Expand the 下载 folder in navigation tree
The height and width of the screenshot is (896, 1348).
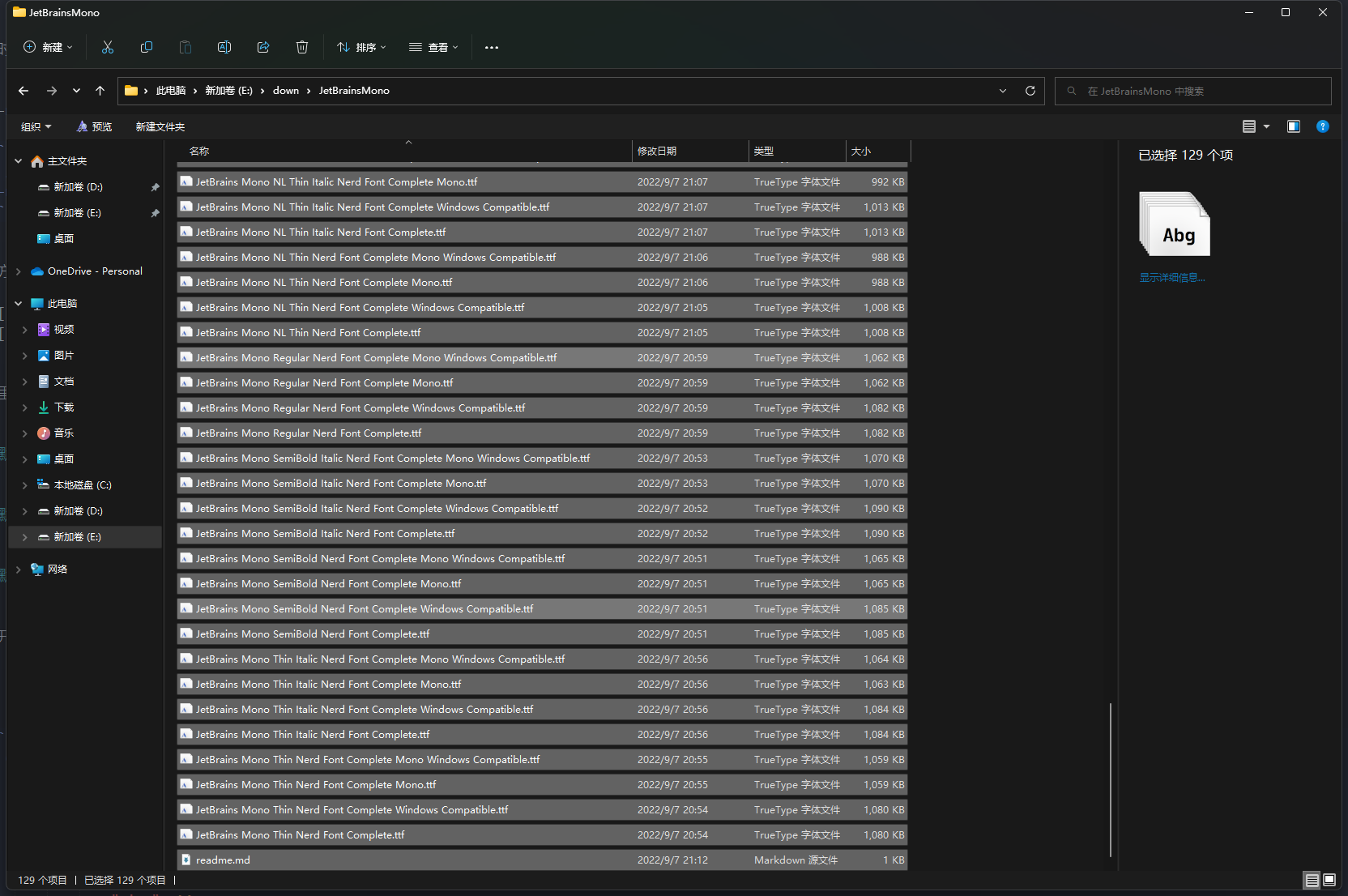click(25, 407)
